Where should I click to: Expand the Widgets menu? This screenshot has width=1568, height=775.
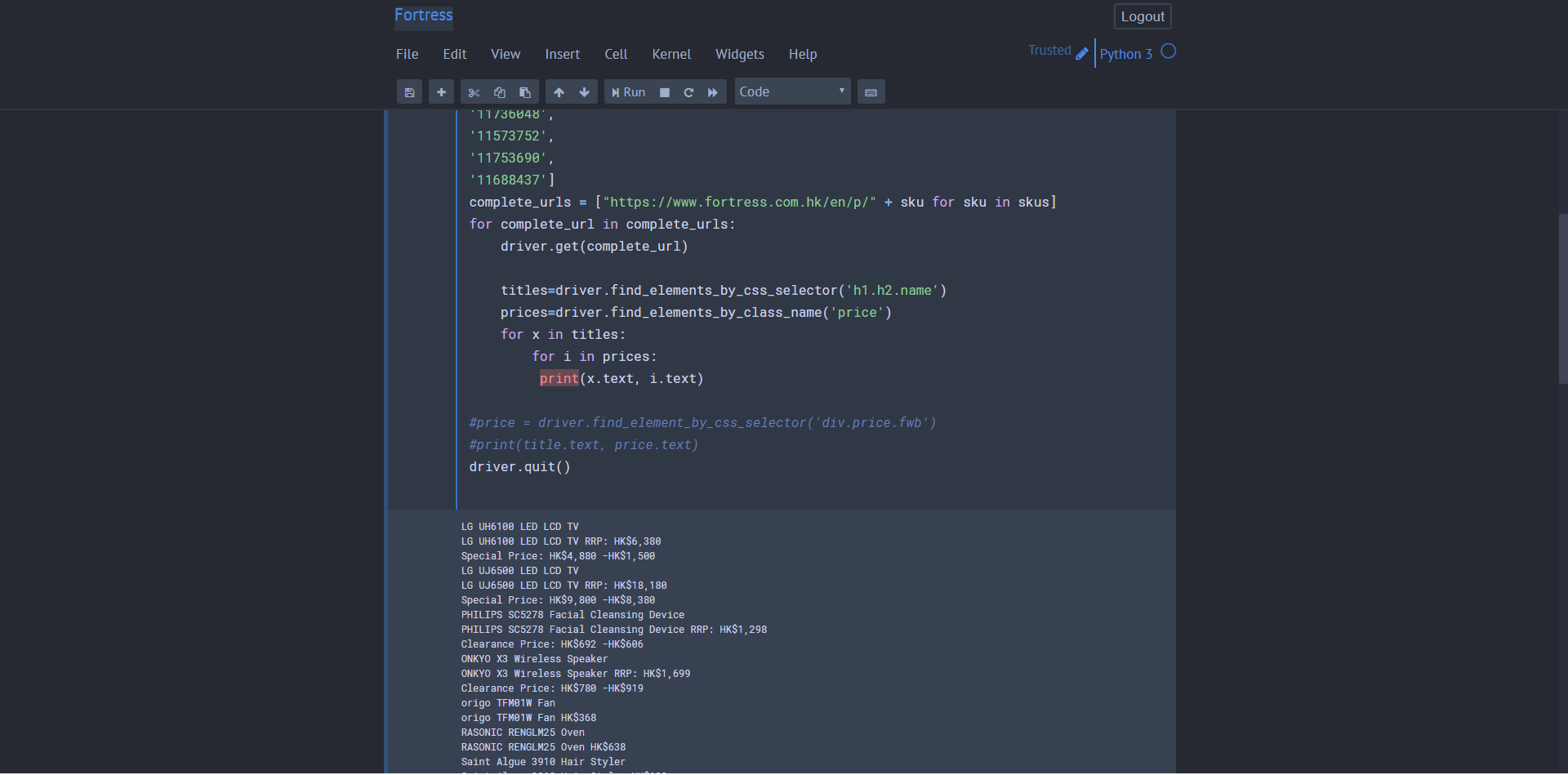pyautogui.click(x=739, y=54)
